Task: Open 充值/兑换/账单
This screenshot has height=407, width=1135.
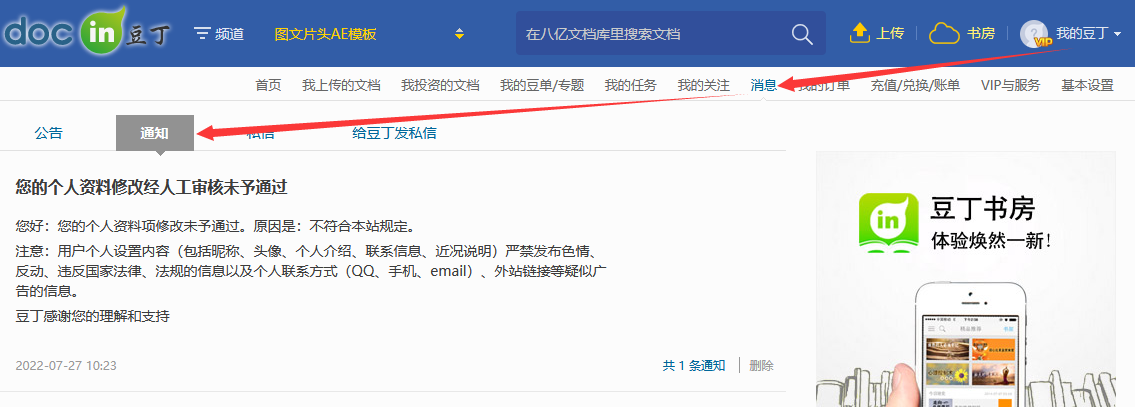Action: click(915, 85)
